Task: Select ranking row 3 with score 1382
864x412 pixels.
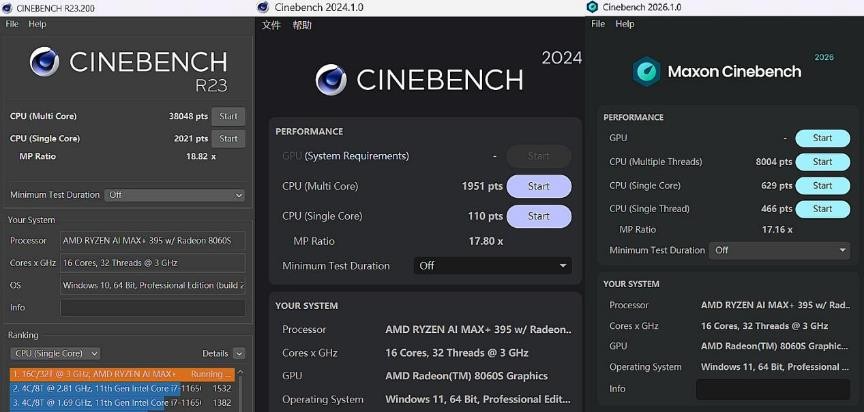Action: coord(122,403)
